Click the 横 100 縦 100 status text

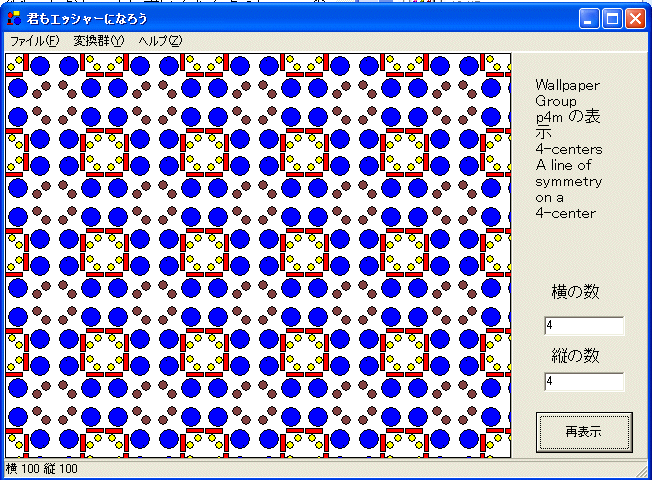(42, 469)
